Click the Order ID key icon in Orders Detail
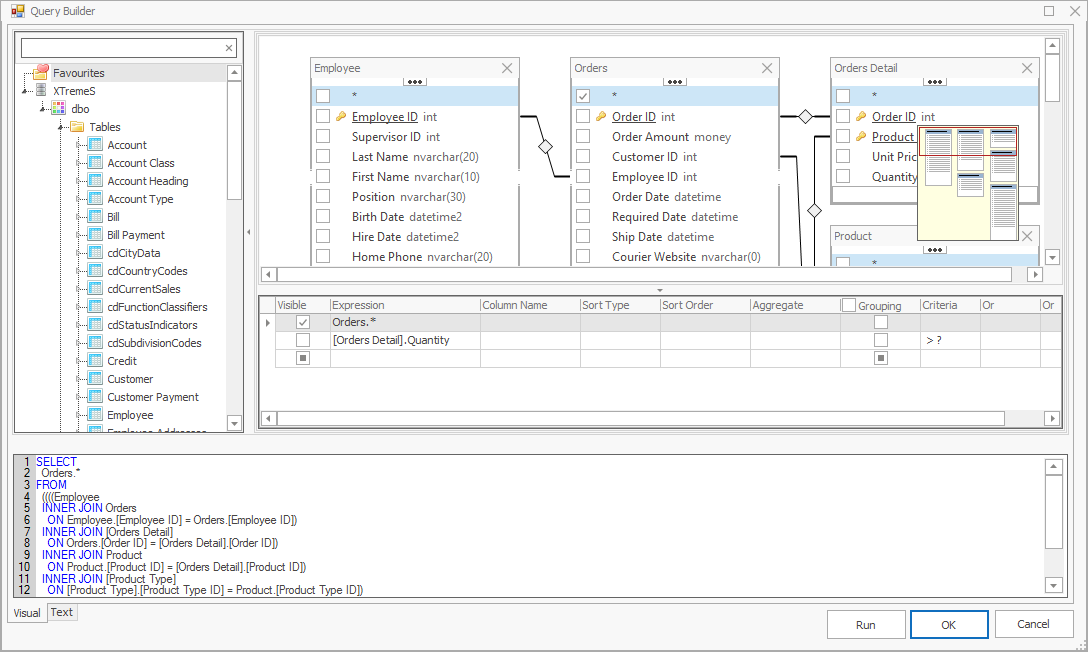The width and height of the screenshot is (1088, 652). 861,117
